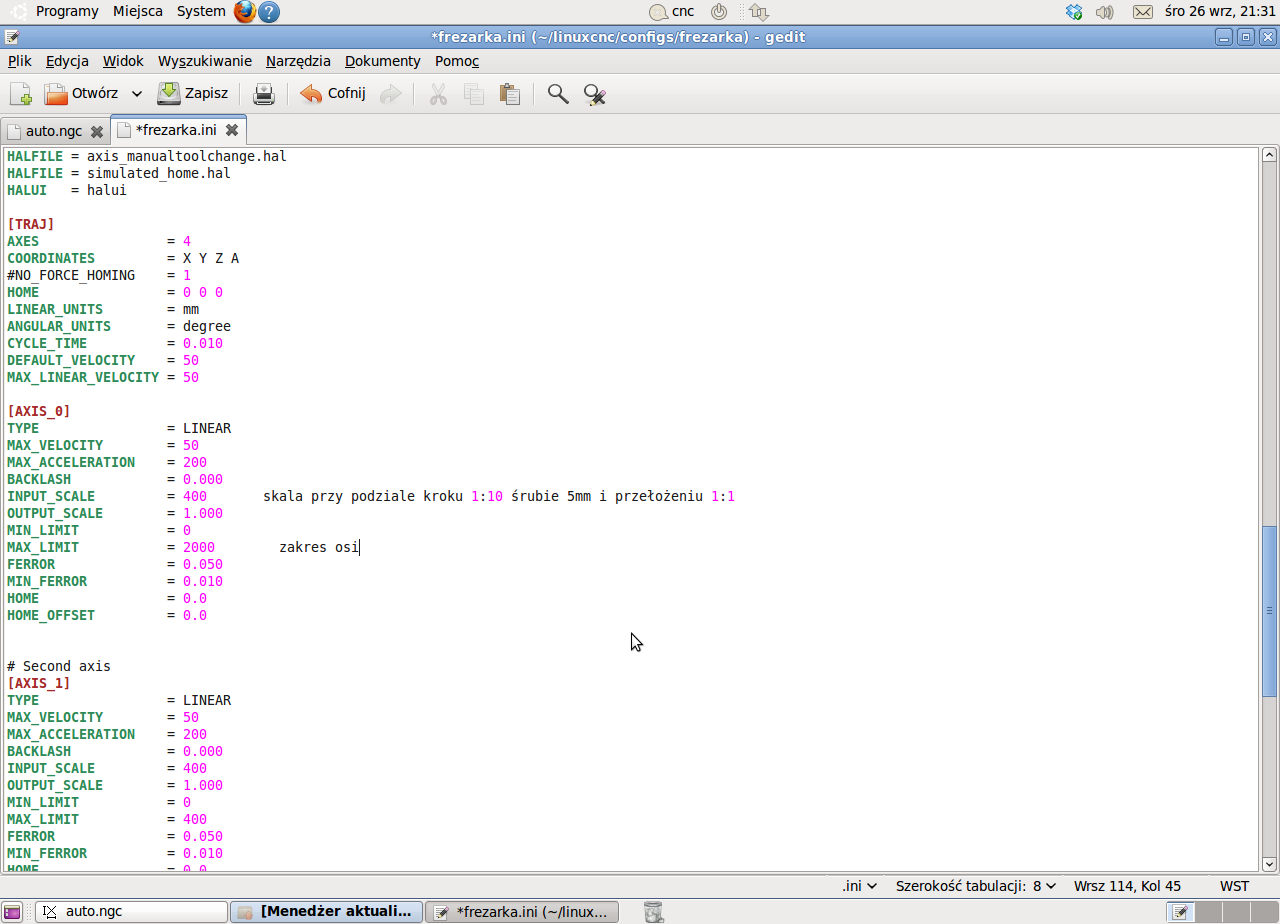Screen dimensions: 1280x924
Task: Open search with magnifier icon
Action: (x=558, y=94)
